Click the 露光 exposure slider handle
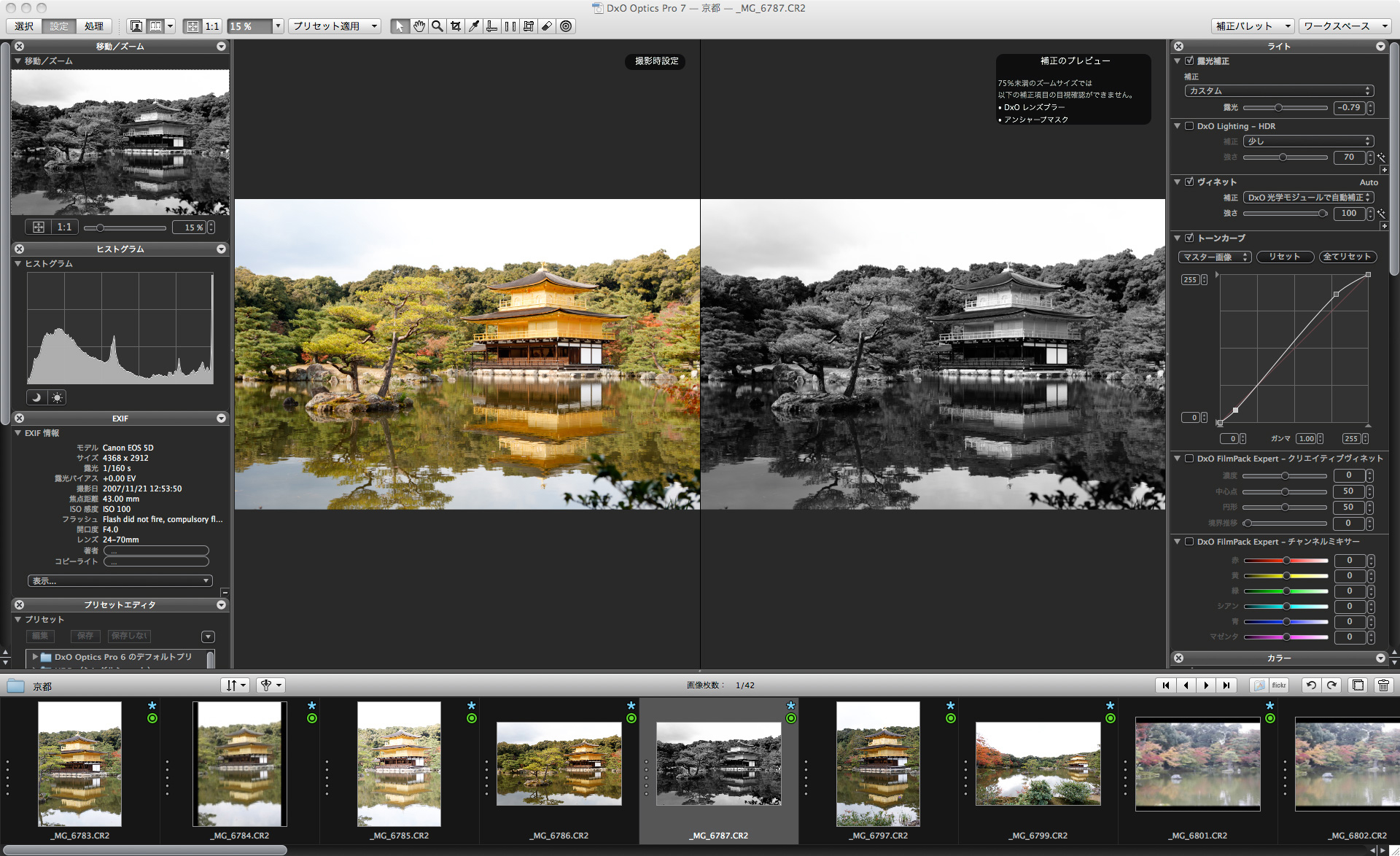This screenshot has height=856, width=1400. [1278, 108]
